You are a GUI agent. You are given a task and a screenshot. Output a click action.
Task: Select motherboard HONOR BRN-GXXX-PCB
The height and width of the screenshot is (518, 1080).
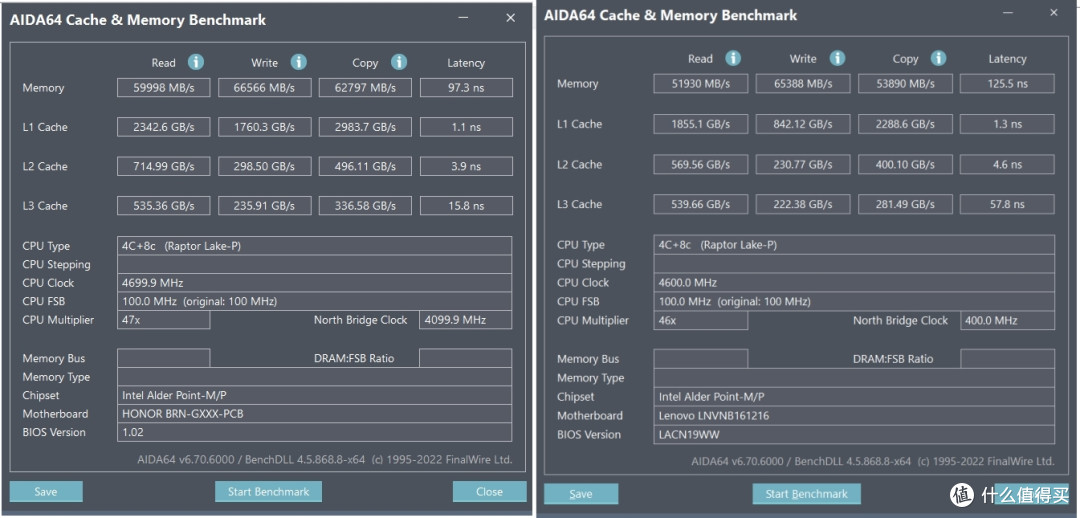click(x=314, y=414)
